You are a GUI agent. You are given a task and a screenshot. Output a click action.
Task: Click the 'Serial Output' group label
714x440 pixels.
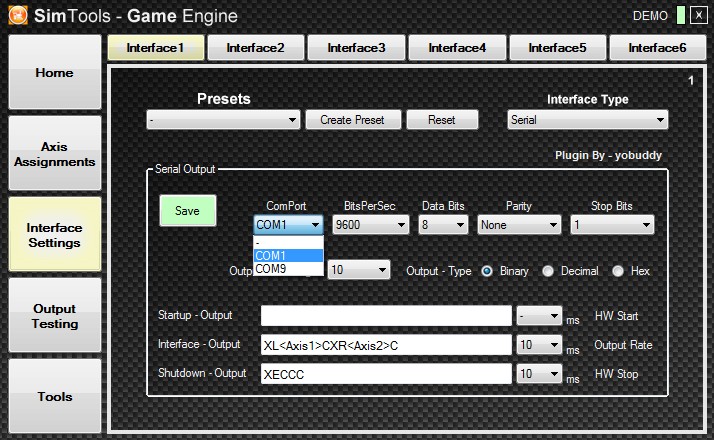185,169
